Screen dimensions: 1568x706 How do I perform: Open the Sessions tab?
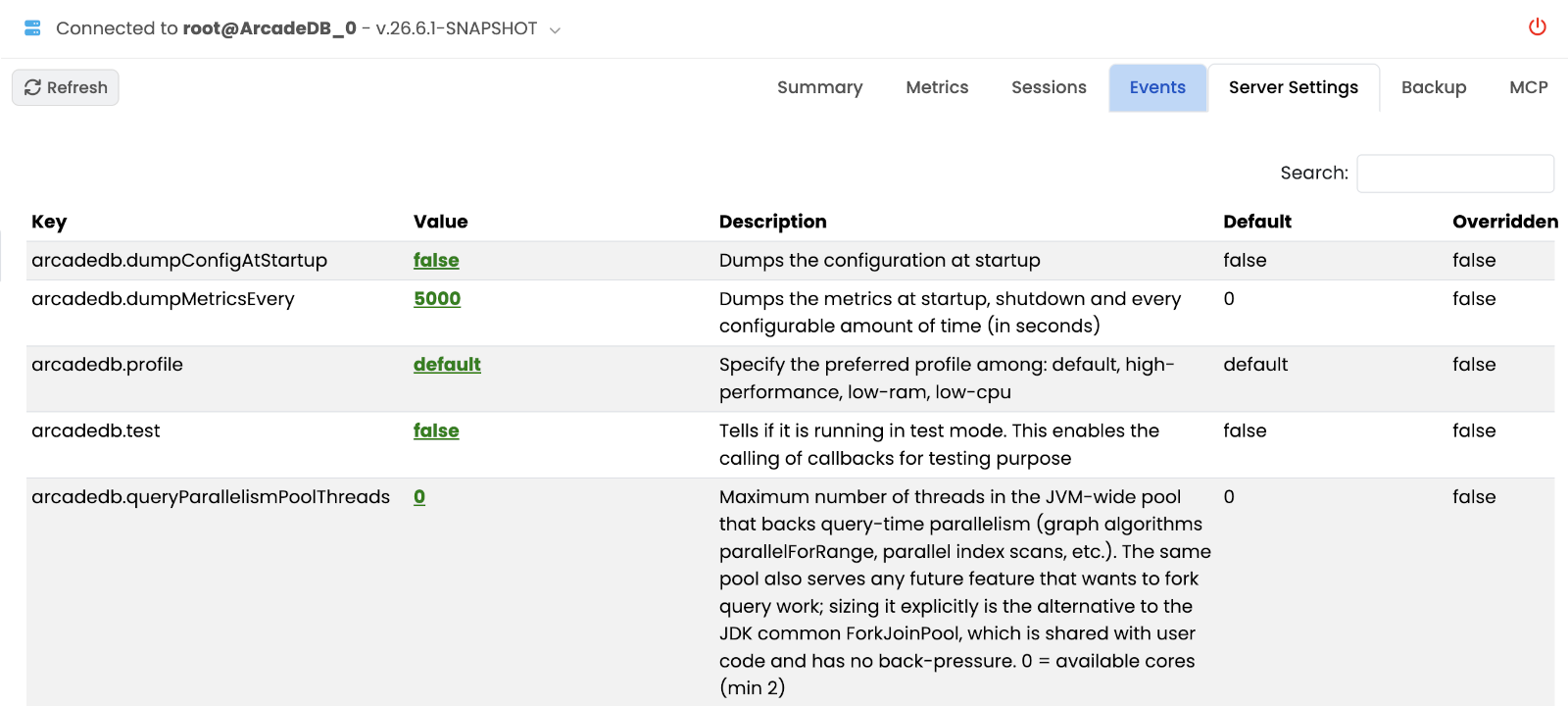click(x=1049, y=87)
